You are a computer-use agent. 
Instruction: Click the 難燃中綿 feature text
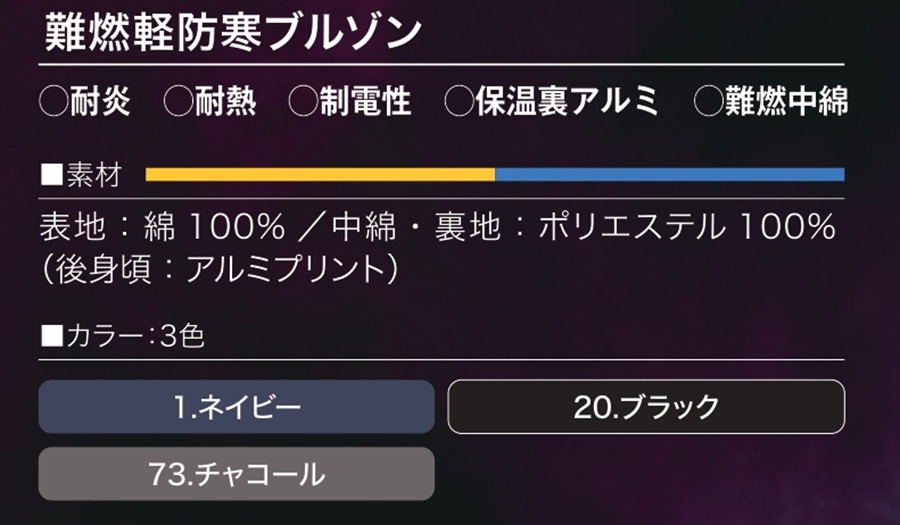click(785, 101)
